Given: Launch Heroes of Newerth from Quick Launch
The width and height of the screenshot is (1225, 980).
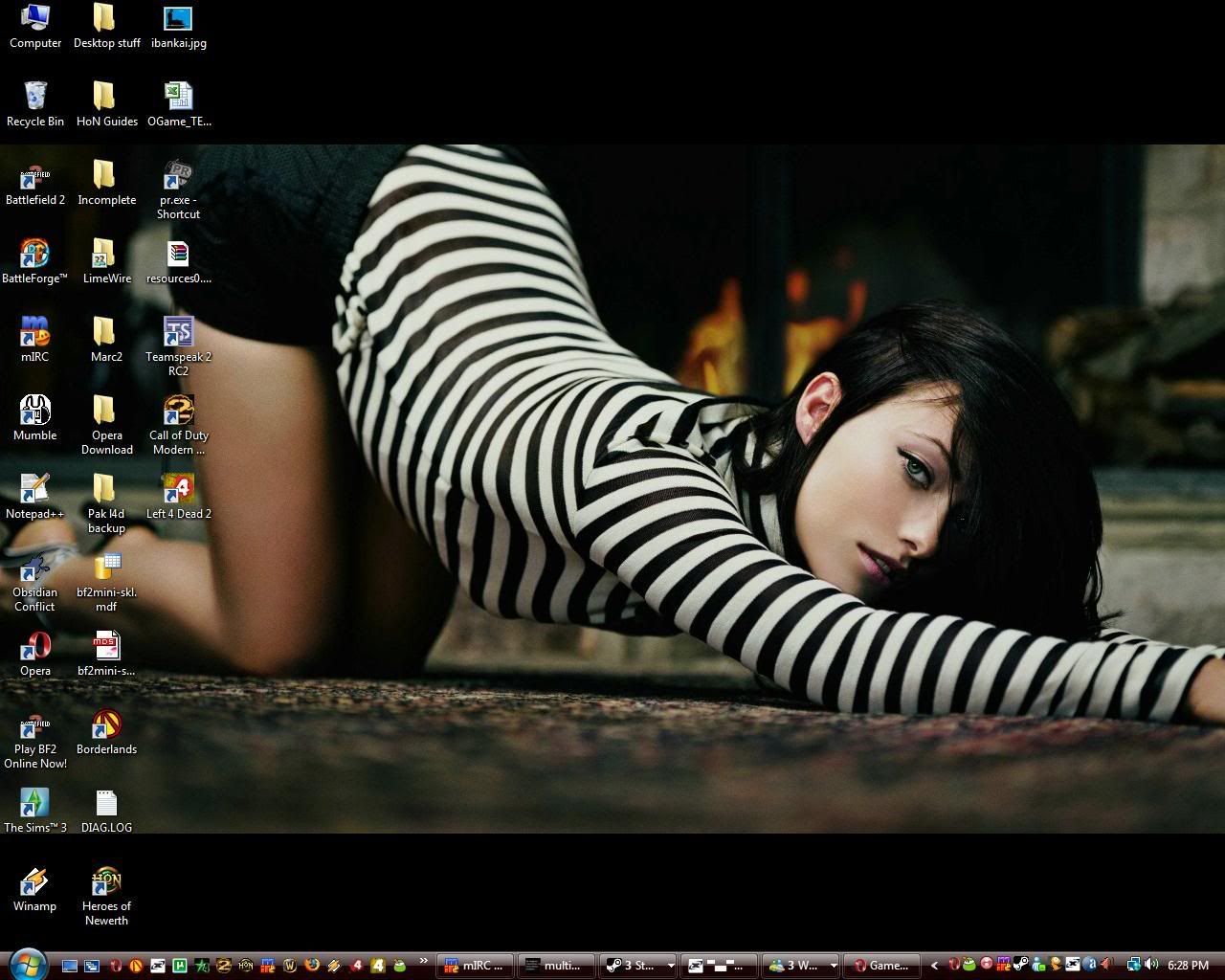Looking at the screenshot, I should [245, 966].
